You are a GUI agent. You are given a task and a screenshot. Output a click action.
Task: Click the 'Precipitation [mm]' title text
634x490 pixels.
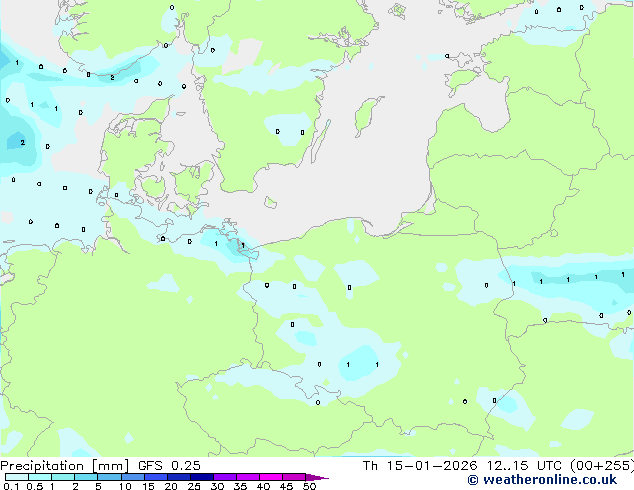pyautogui.click(x=65, y=466)
